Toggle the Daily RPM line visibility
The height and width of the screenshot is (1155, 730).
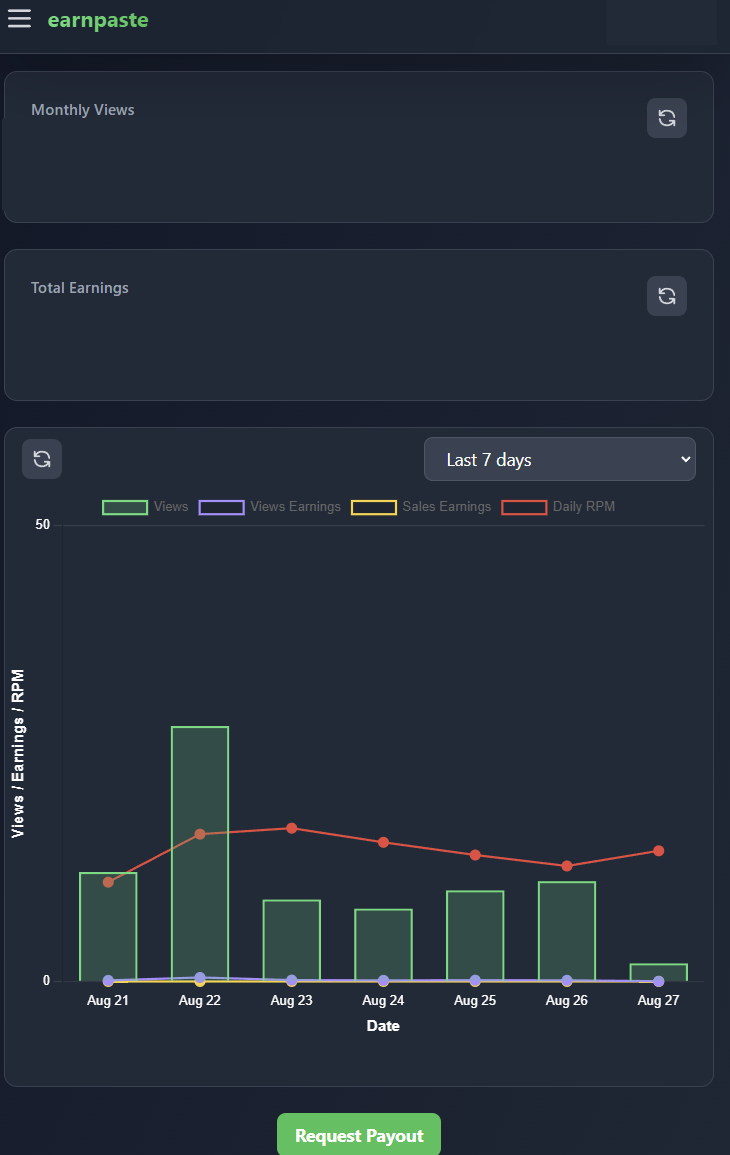click(x=555, y=507)
